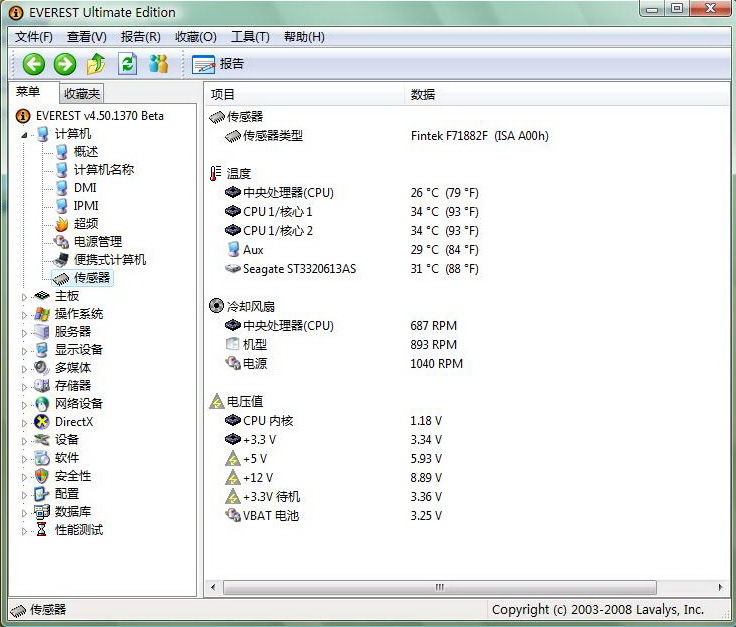736x627 pixels.
Task: Open the DirectX tree node
Action: [x=73, y=422]
